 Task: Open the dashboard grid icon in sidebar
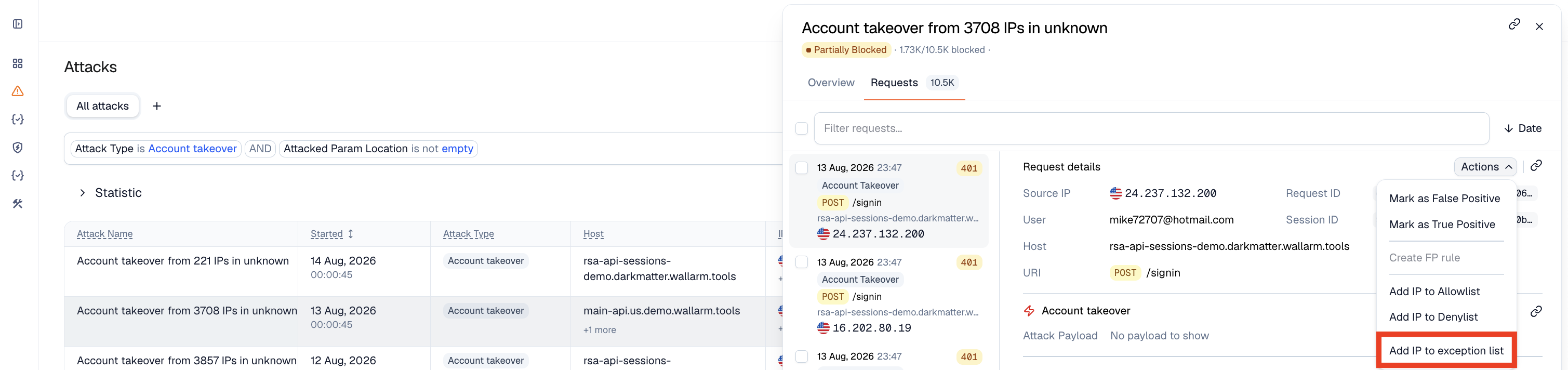point(18,63)
